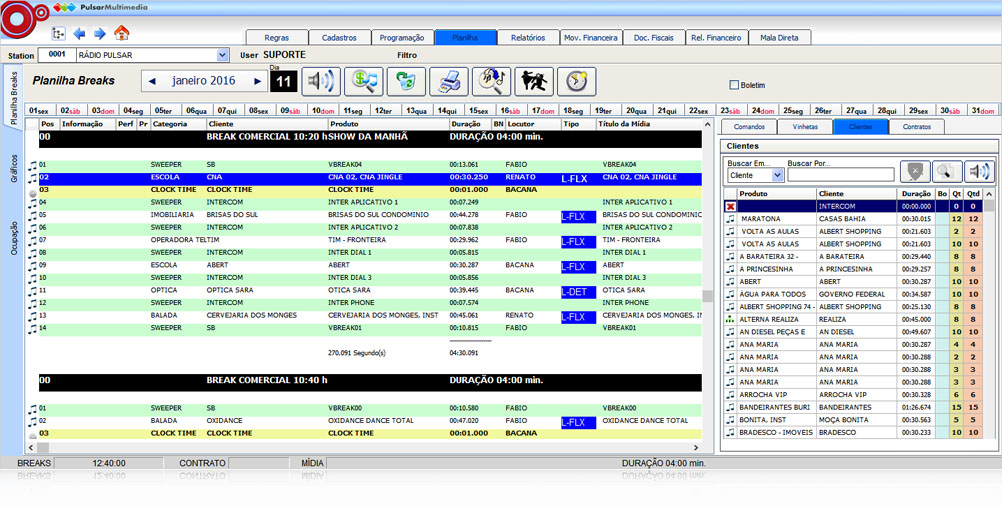
Task: Click the music note on the OXIDANCE row
Action: point(32,422)
